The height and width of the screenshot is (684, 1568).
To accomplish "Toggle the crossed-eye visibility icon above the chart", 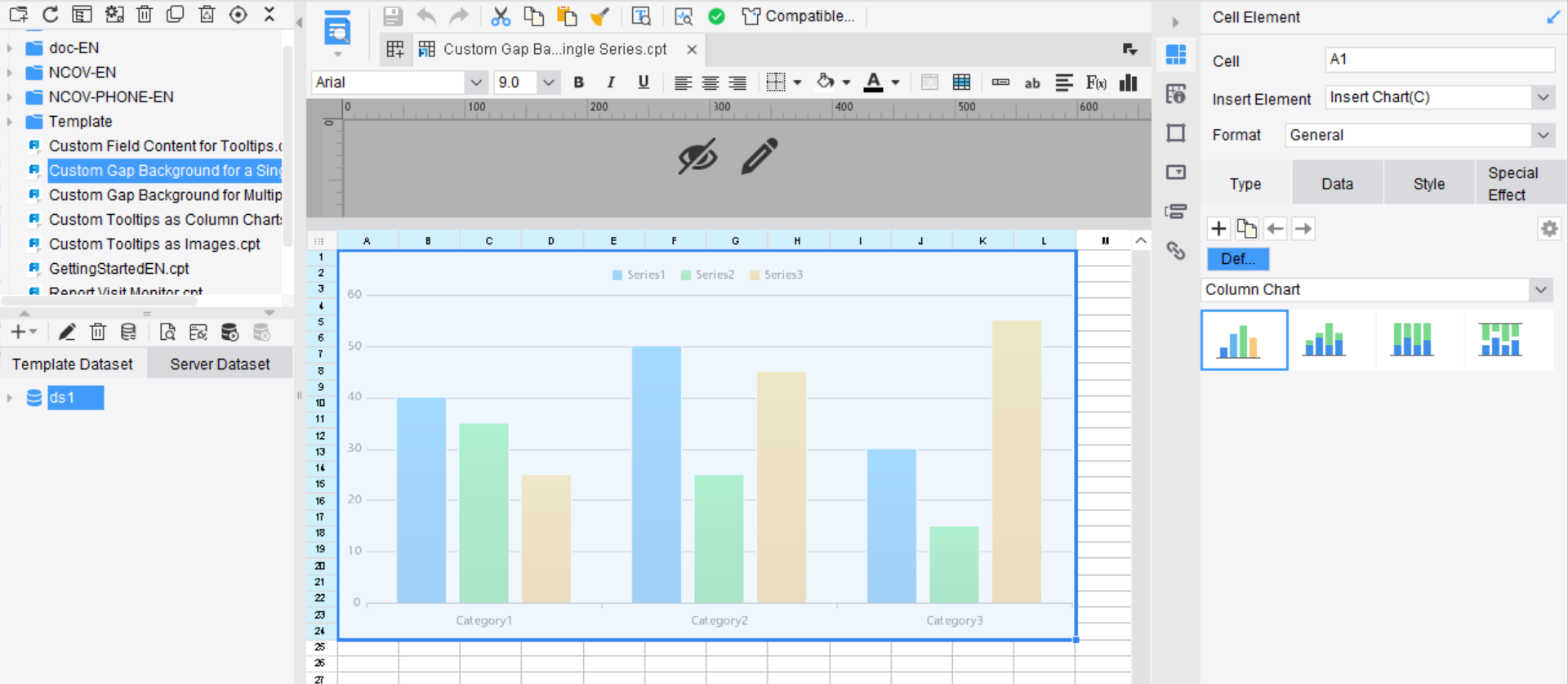I will (x=697, y=155).
